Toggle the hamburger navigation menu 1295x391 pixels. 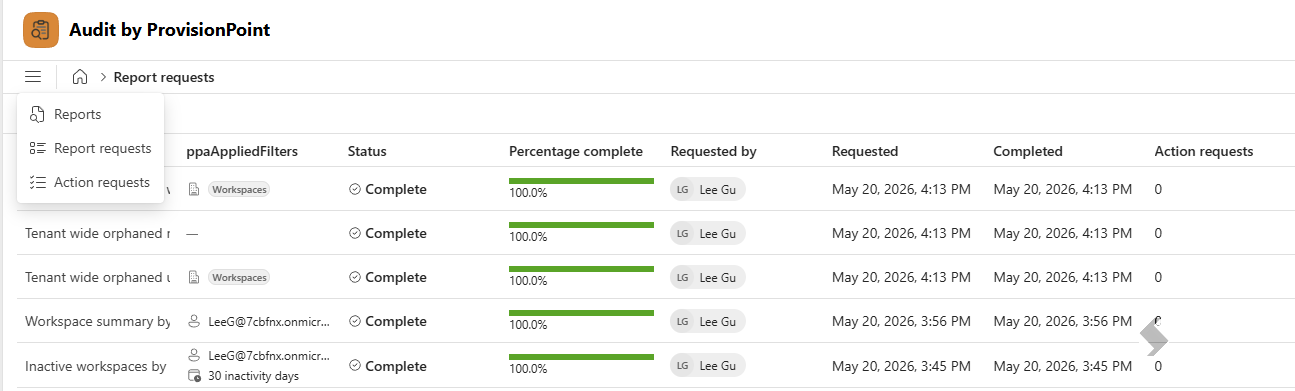(33, 77)
